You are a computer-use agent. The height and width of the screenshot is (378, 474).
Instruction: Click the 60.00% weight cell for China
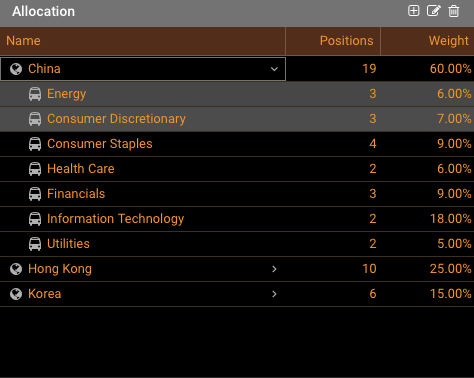[x=450, y=69]
